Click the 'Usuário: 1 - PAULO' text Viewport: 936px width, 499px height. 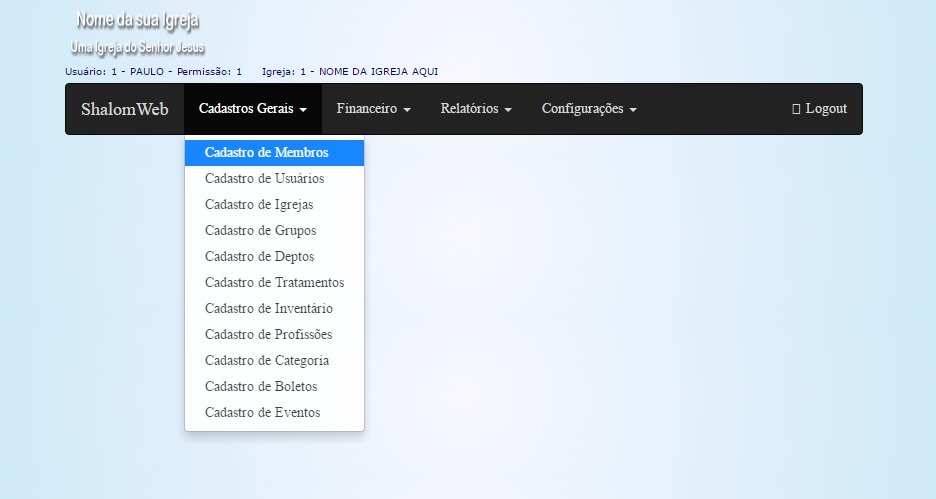[x=115, y=72]
